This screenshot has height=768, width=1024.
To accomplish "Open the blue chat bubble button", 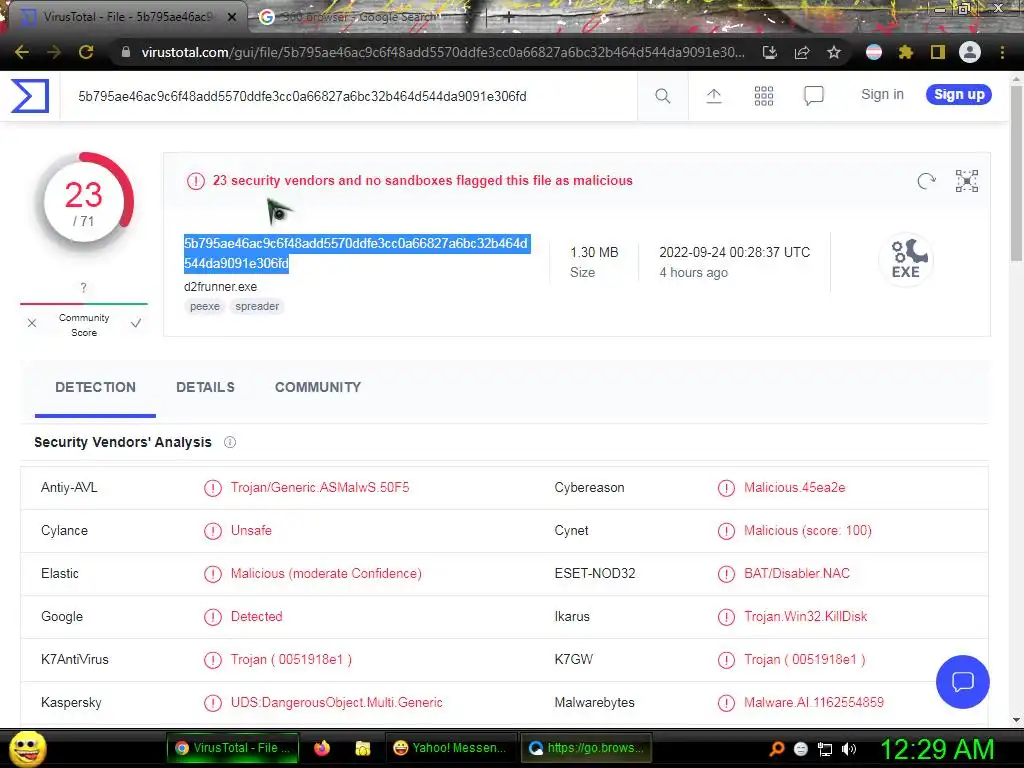I will (963, 681).
